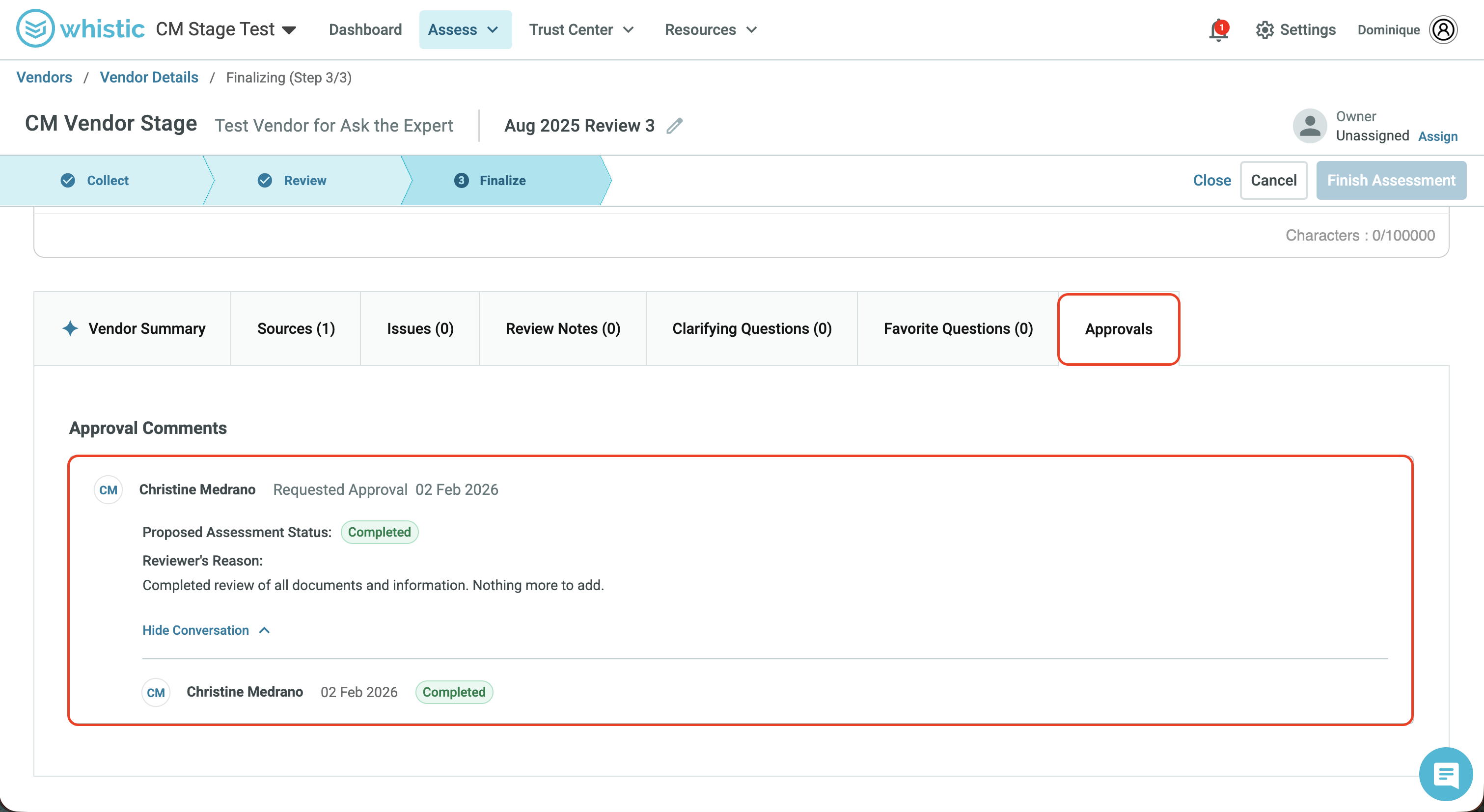Go to the Collect step
This screenshot has height=812, width=1484.
(107, 180)
